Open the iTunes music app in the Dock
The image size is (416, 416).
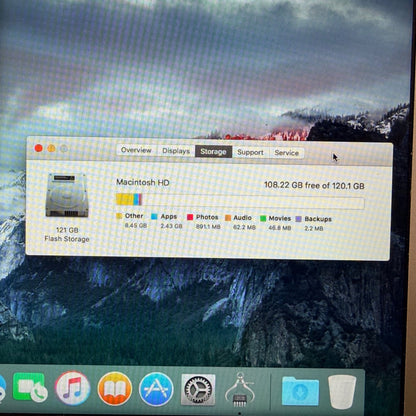[72, 388]
